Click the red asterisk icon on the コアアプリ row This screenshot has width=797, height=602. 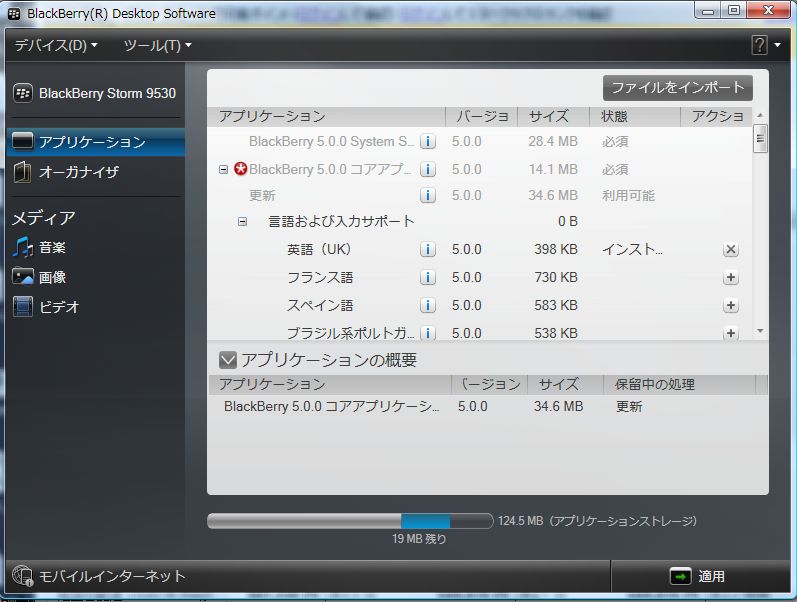[x=240, y=168]
